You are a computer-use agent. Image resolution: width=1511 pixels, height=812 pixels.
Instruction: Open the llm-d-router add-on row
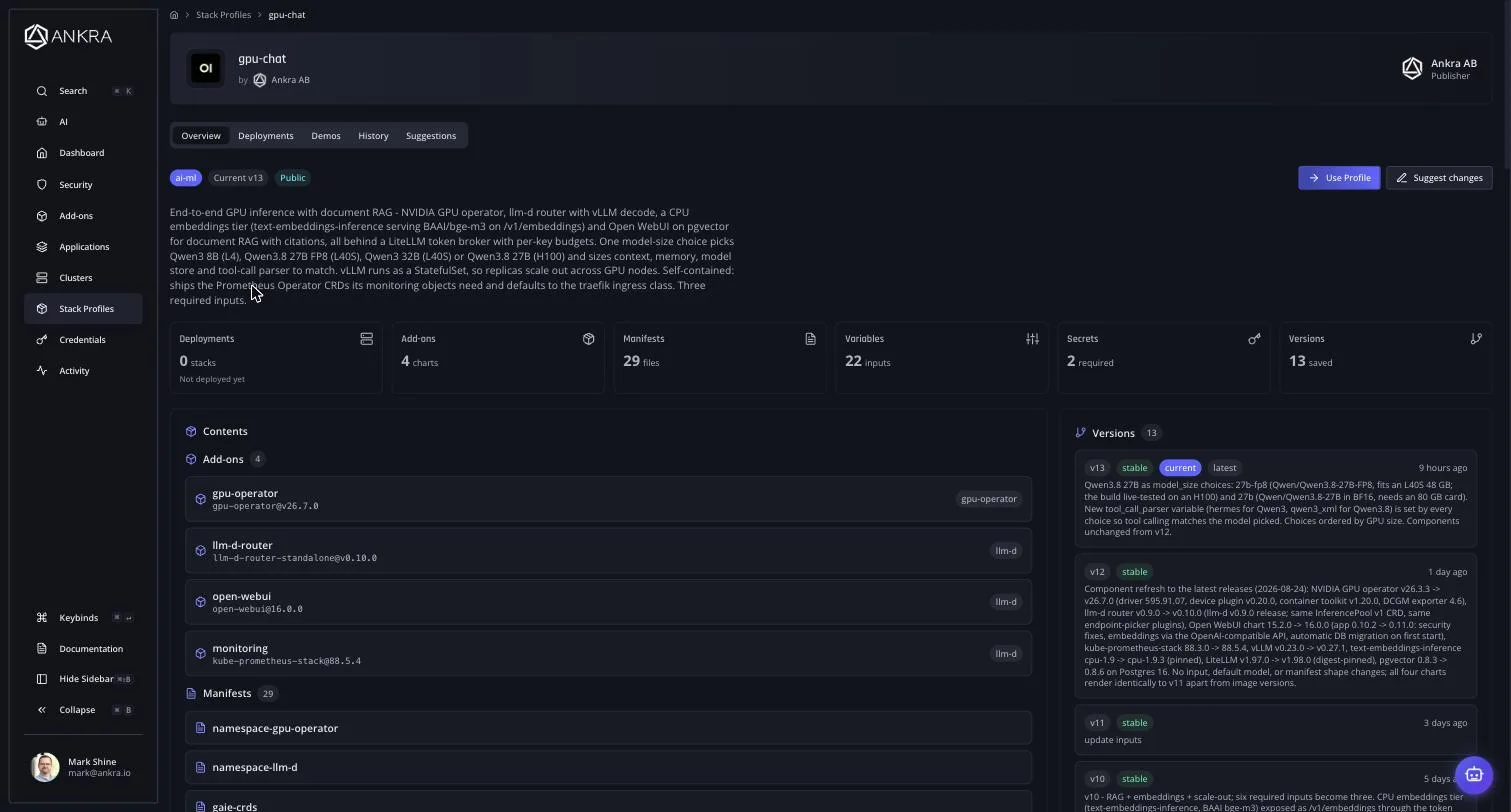pyautogui.click(x=608, y=551)
